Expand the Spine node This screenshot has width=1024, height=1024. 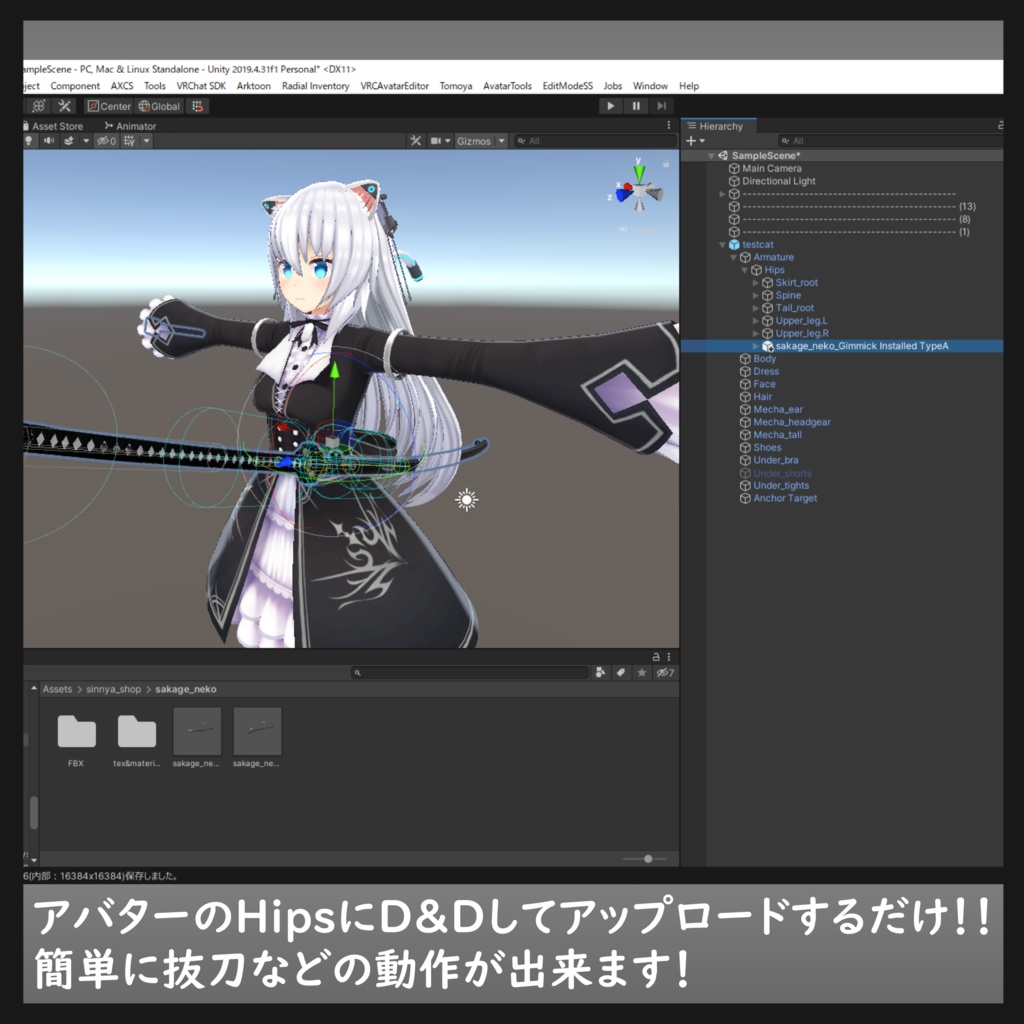click(x=756, y=295)
